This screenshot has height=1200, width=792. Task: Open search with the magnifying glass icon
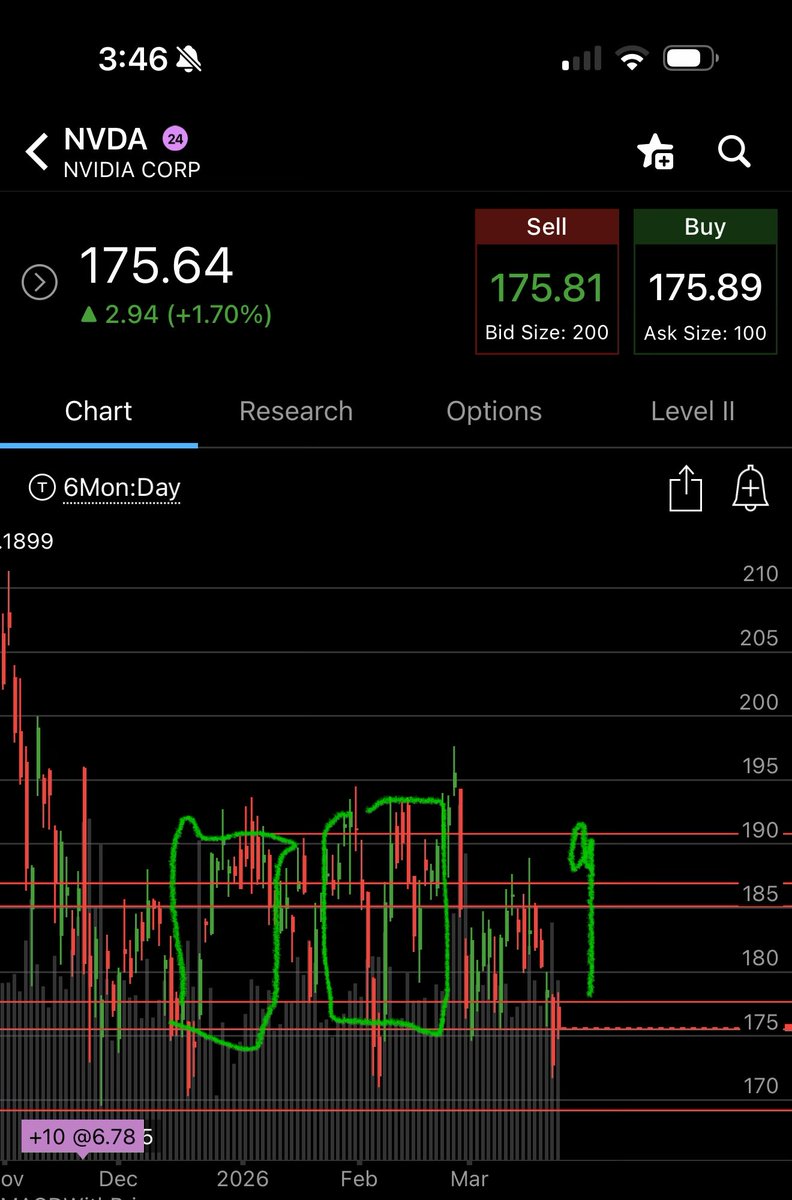734,152
